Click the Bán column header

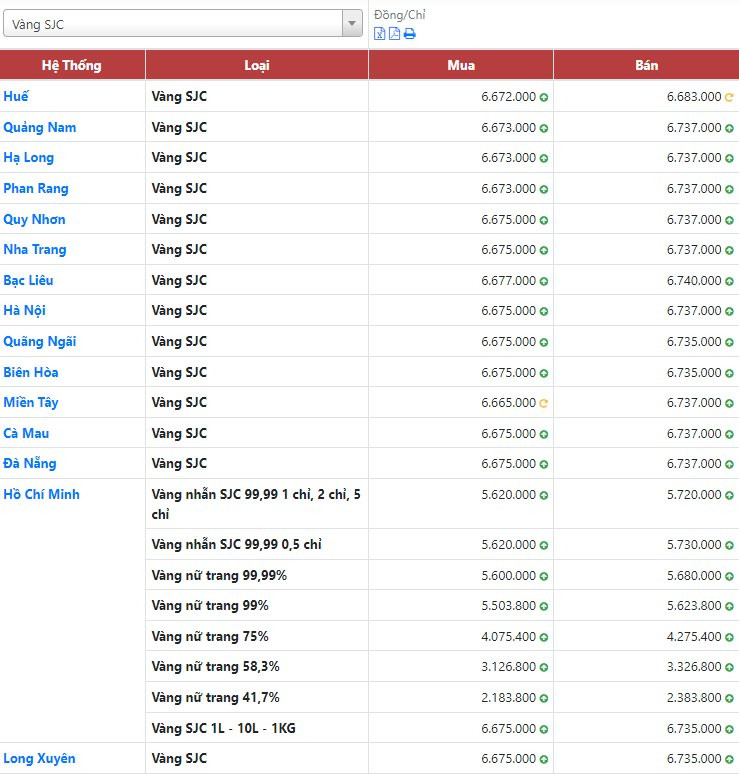click(x=646, y=65)
